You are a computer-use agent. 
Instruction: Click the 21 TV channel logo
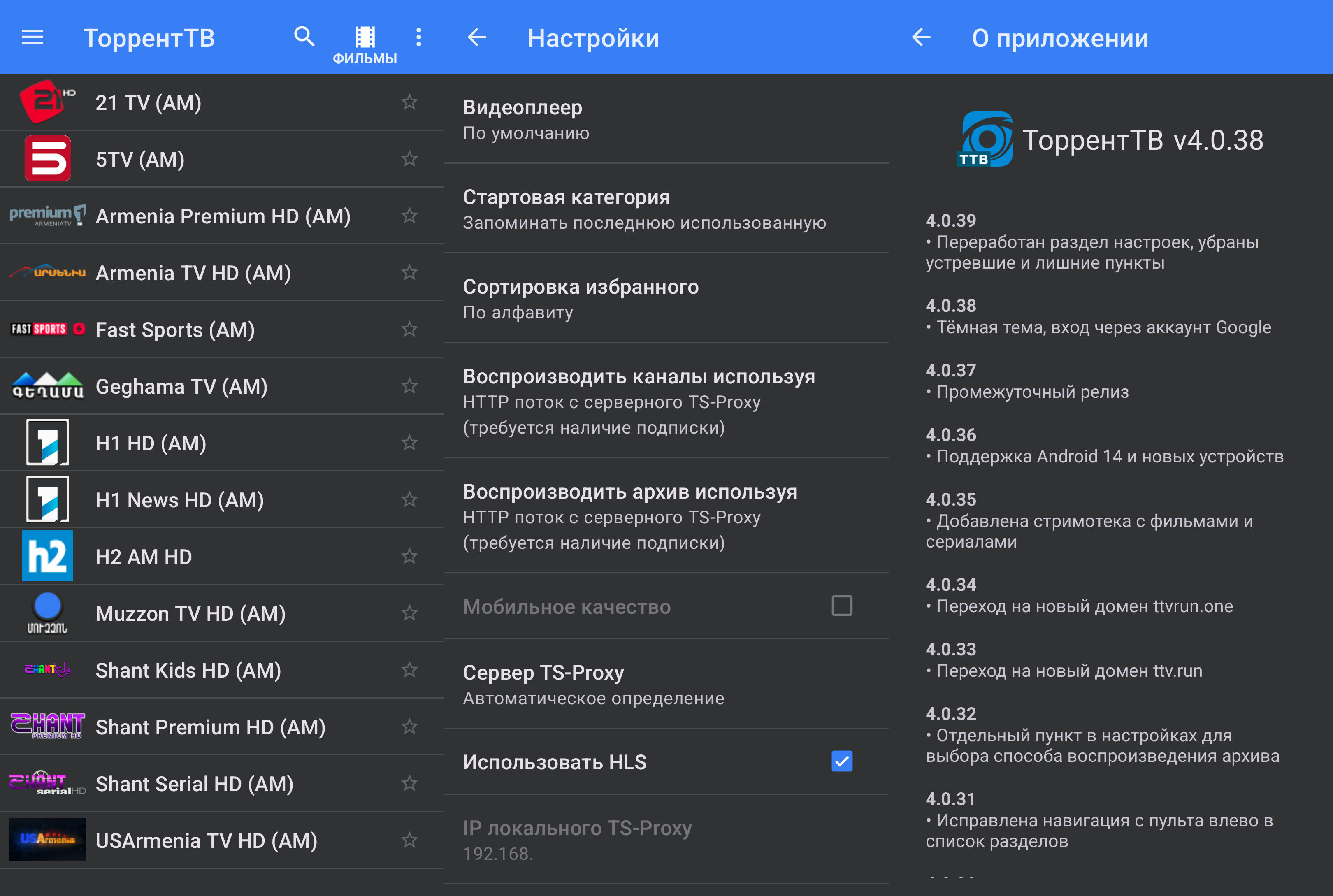coord(47,102)
